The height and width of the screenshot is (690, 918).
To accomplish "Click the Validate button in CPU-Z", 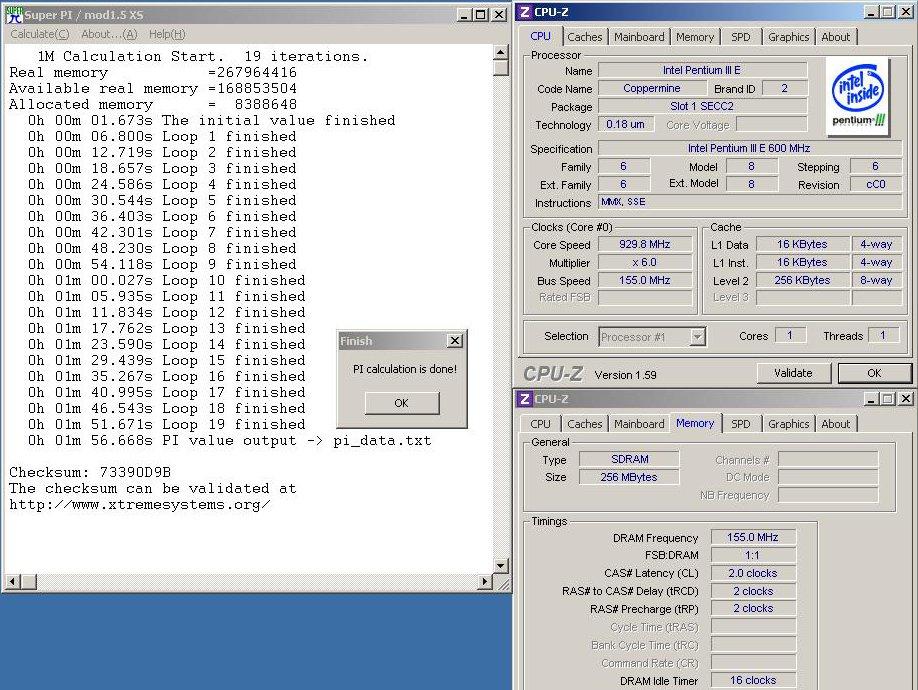I will pos(793,373).
